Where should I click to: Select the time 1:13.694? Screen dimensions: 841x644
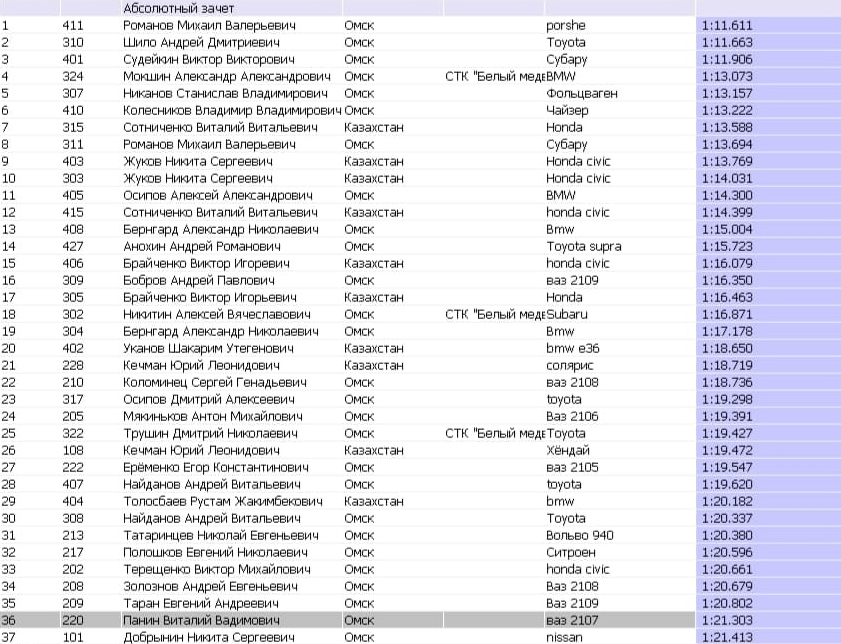click(x=727, y=144)
